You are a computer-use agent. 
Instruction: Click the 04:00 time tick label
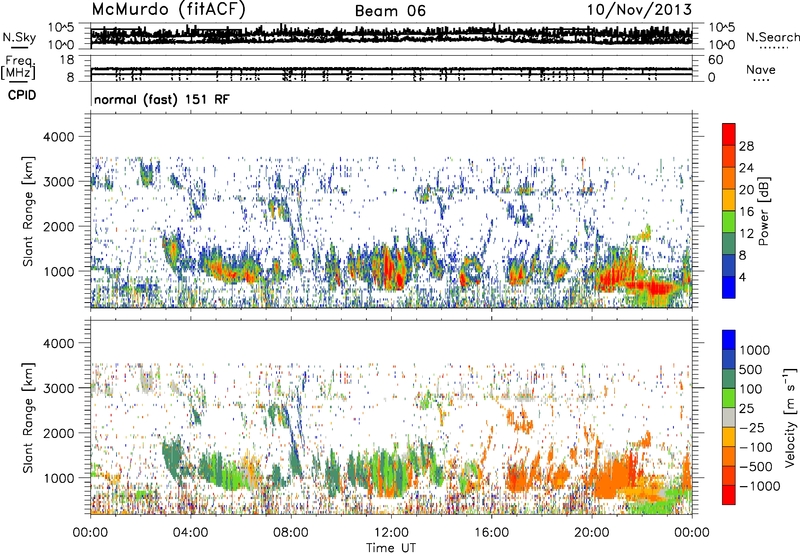click(190, 533)
